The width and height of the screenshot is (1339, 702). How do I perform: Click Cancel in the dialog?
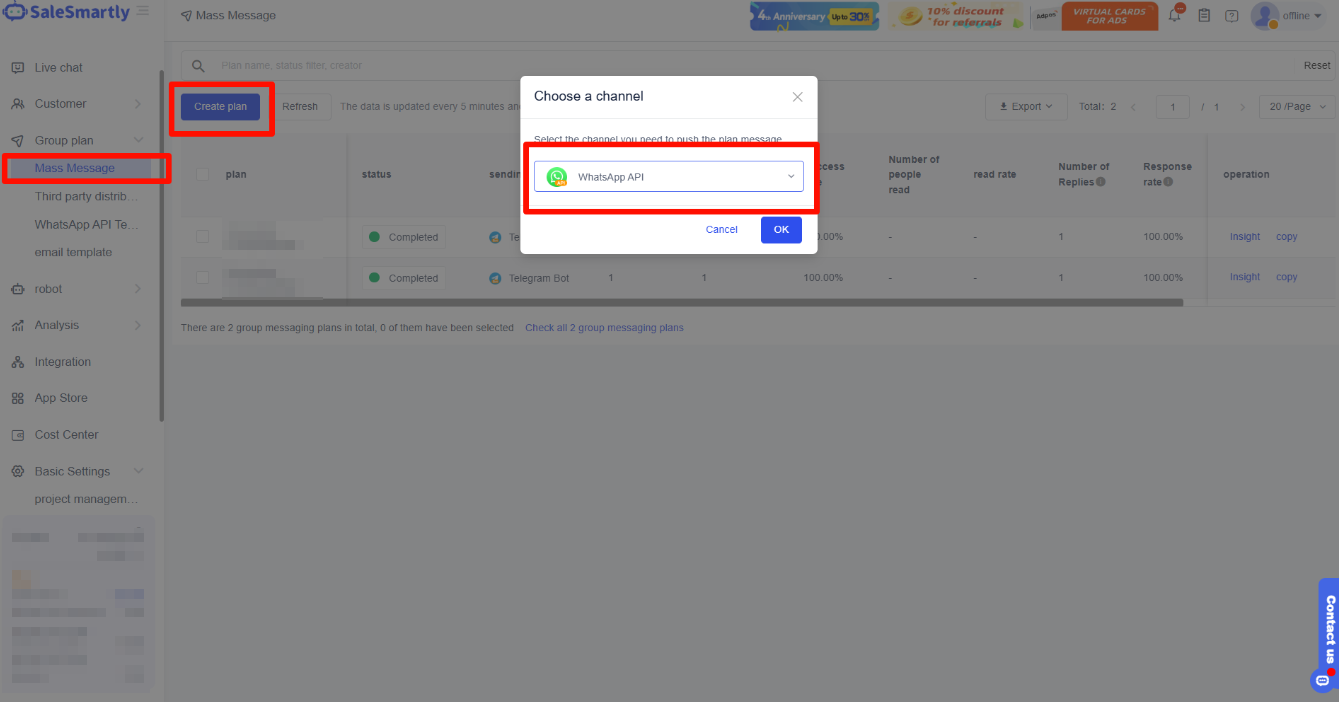[722, 230]
